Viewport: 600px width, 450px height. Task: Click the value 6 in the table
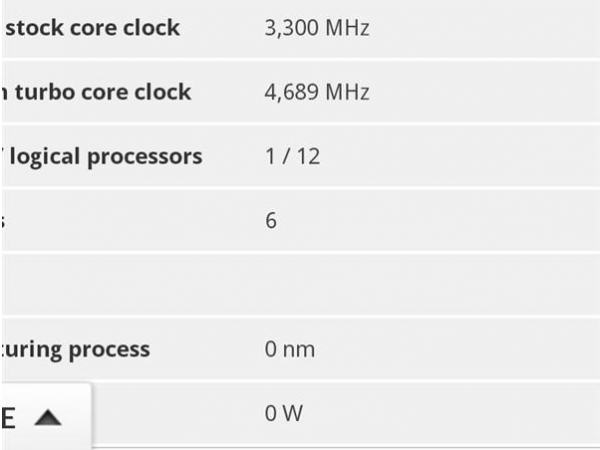[x=271, y=220]
